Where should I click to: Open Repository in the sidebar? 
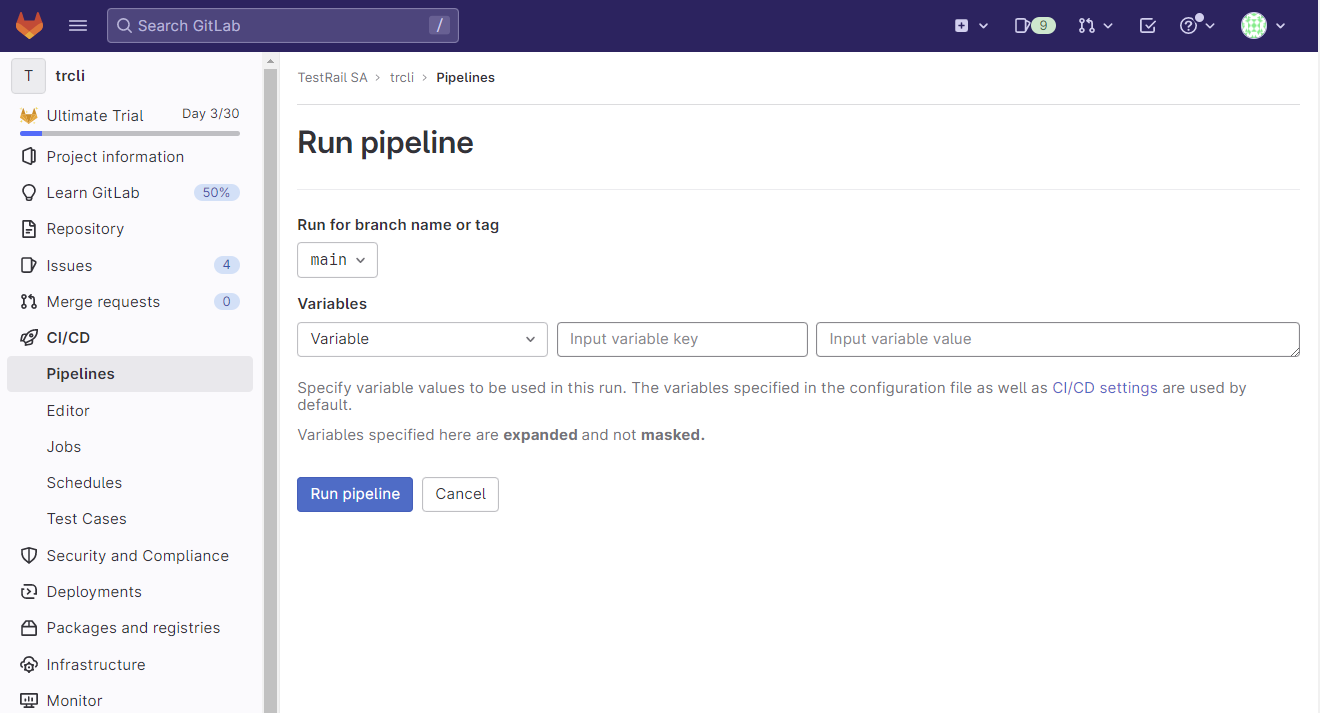tap(85, 229)
